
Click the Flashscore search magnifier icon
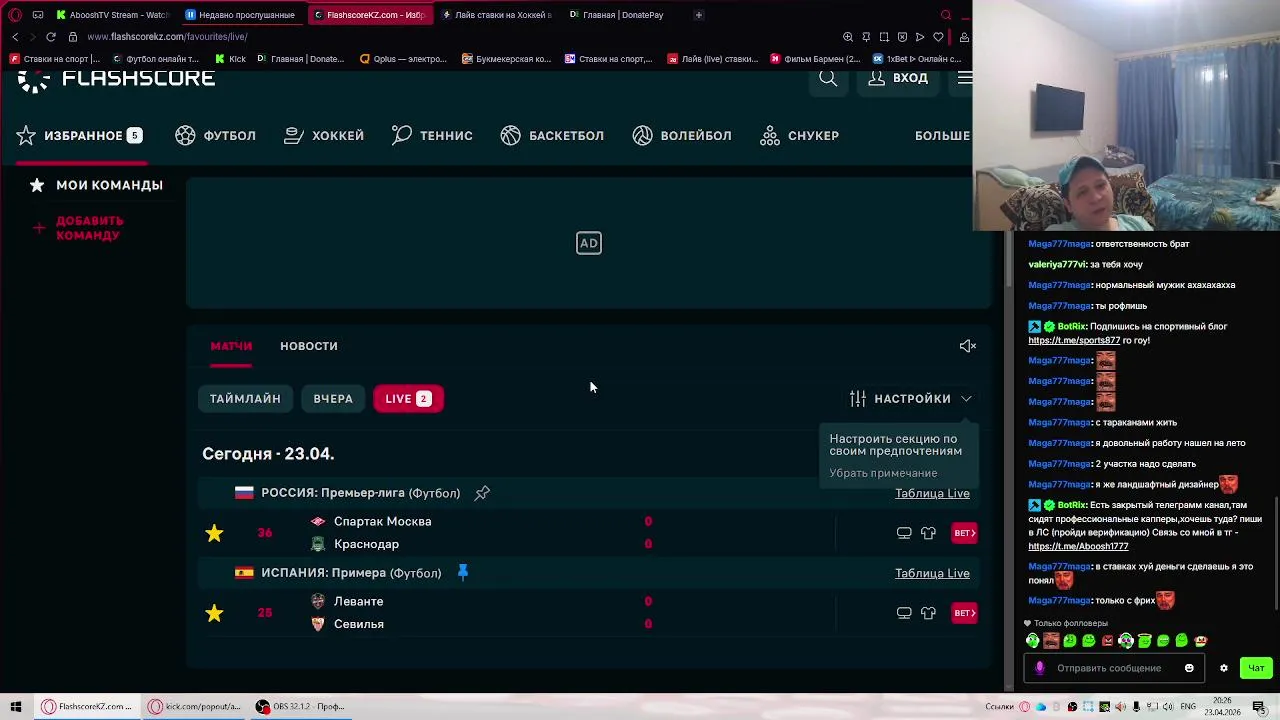tap(828, 78)
